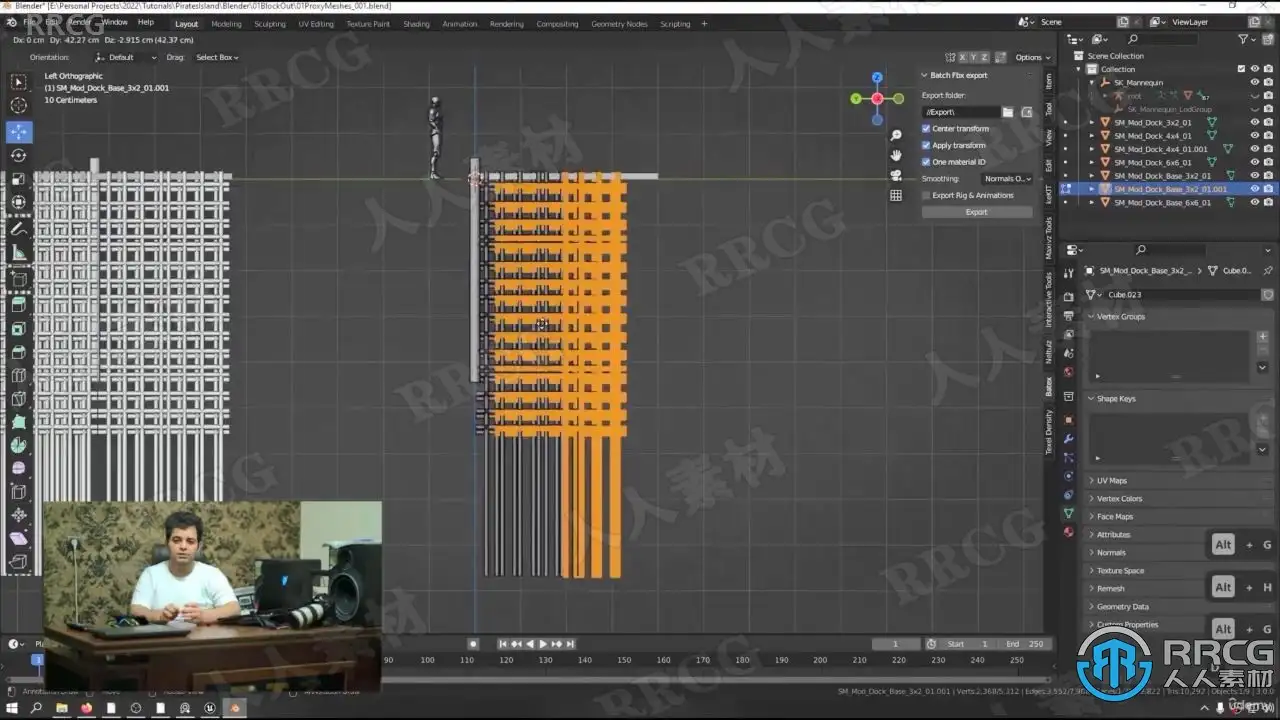1280x720 pixels.
Task: Open the Drag Select Box dropdown
Action: 217,57
